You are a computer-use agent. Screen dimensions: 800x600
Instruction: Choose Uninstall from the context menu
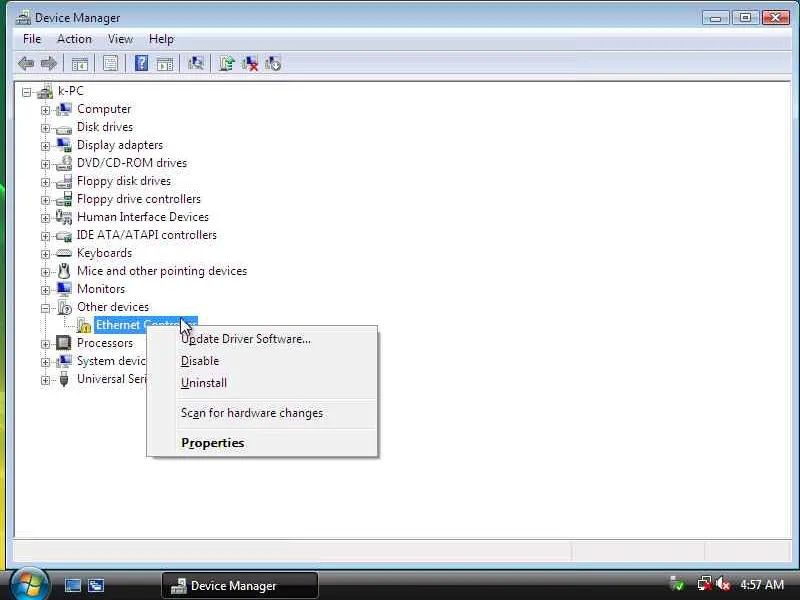tap(262, 383)
